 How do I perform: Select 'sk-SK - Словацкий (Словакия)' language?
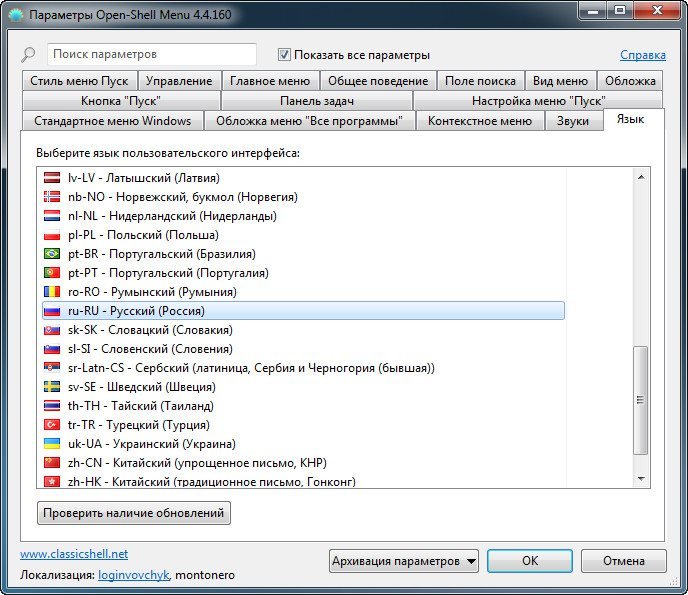tap(150, 330)
